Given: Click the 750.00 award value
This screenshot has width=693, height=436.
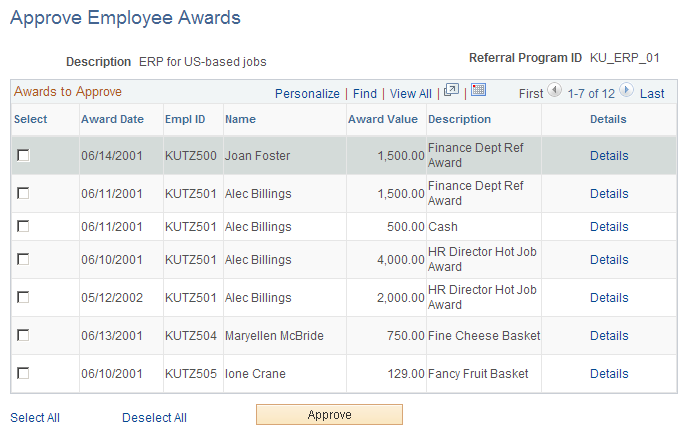Looking at the screenshot, I should 406,335.
